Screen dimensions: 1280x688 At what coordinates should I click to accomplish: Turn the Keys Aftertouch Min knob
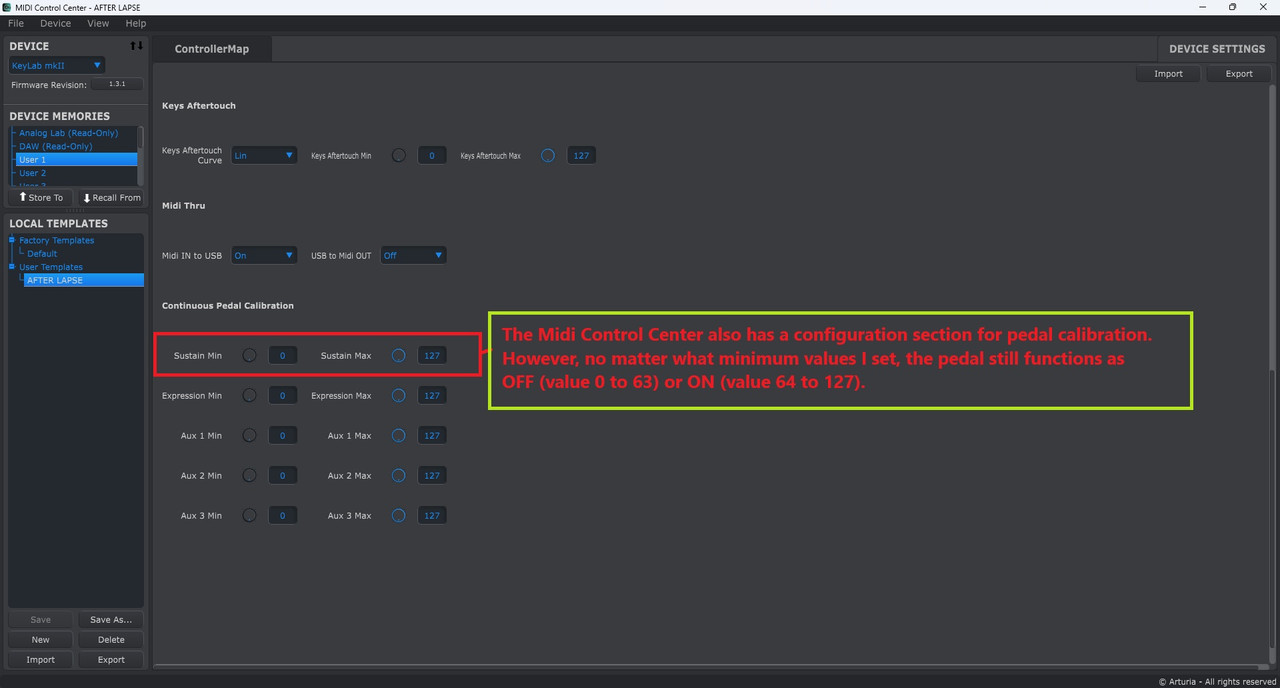pos(399,155)
